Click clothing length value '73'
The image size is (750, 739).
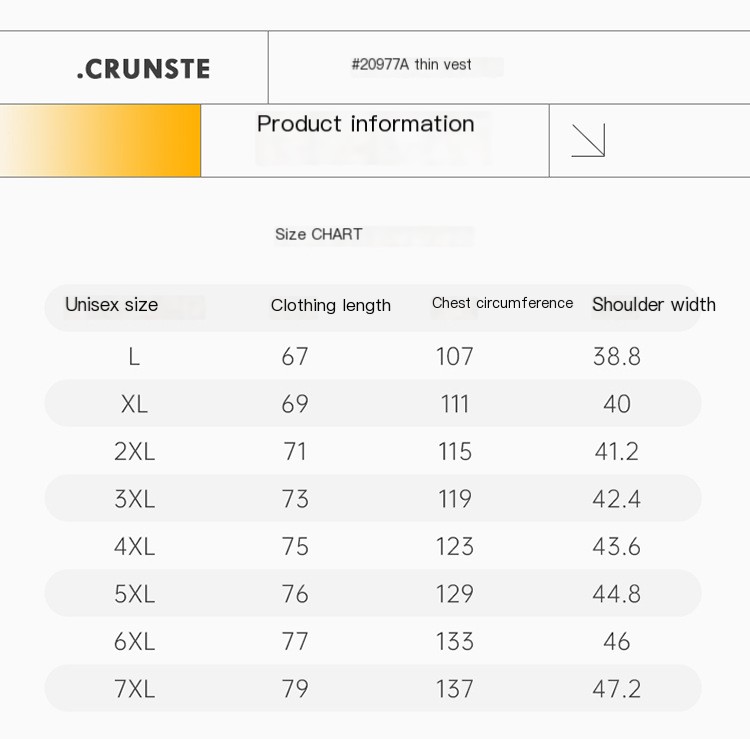click(295, 499)
